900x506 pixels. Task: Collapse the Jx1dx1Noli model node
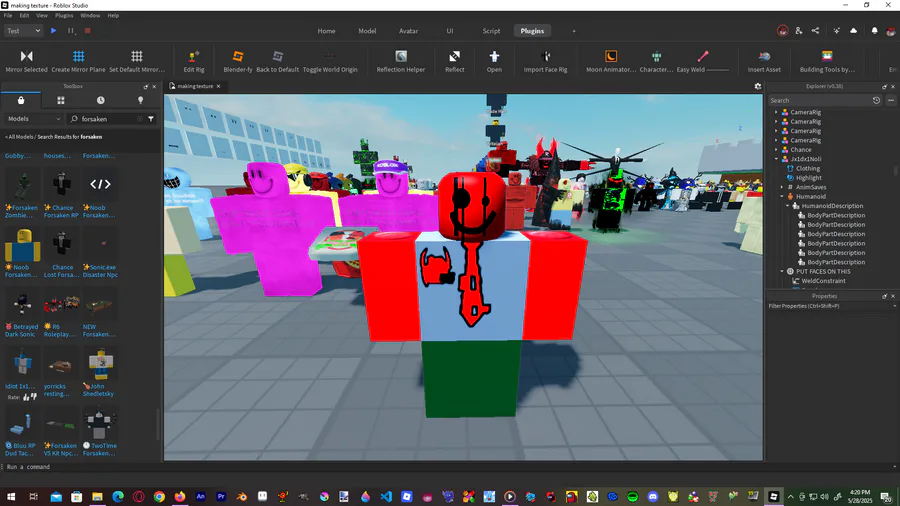(x=776, y=159)
